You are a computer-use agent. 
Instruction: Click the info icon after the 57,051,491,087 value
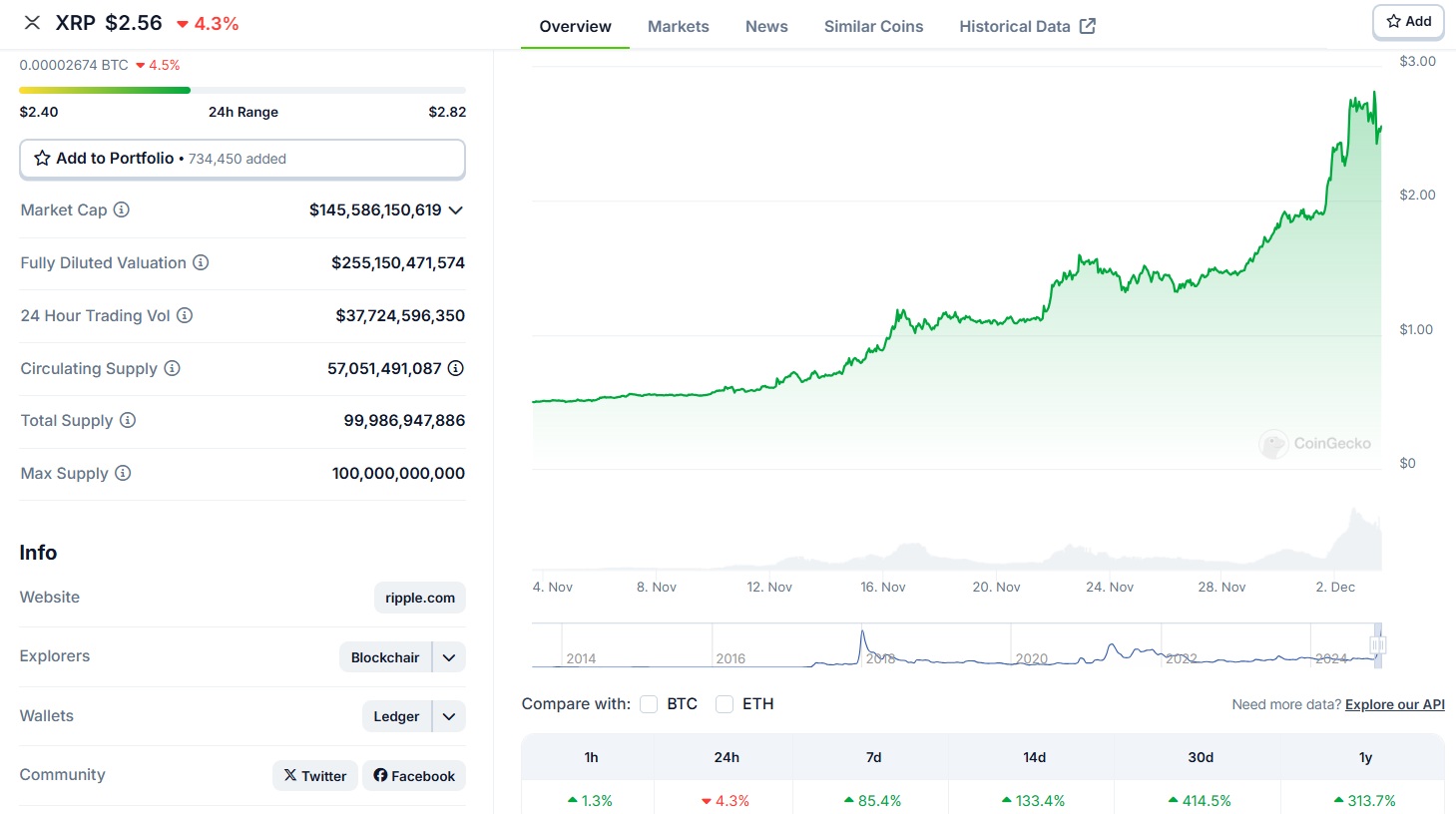coord(456,368)
